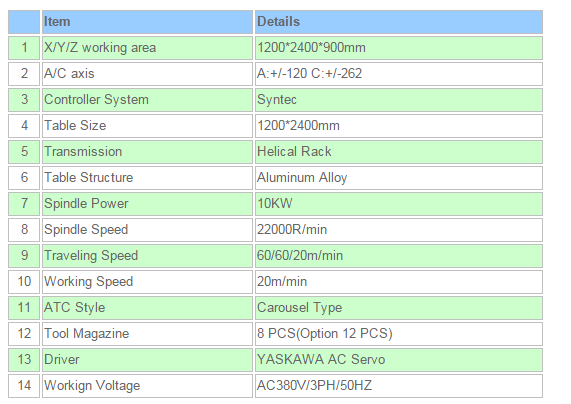
Task: Click the '22000R/min' value
Action: click(x=399, y=230)
